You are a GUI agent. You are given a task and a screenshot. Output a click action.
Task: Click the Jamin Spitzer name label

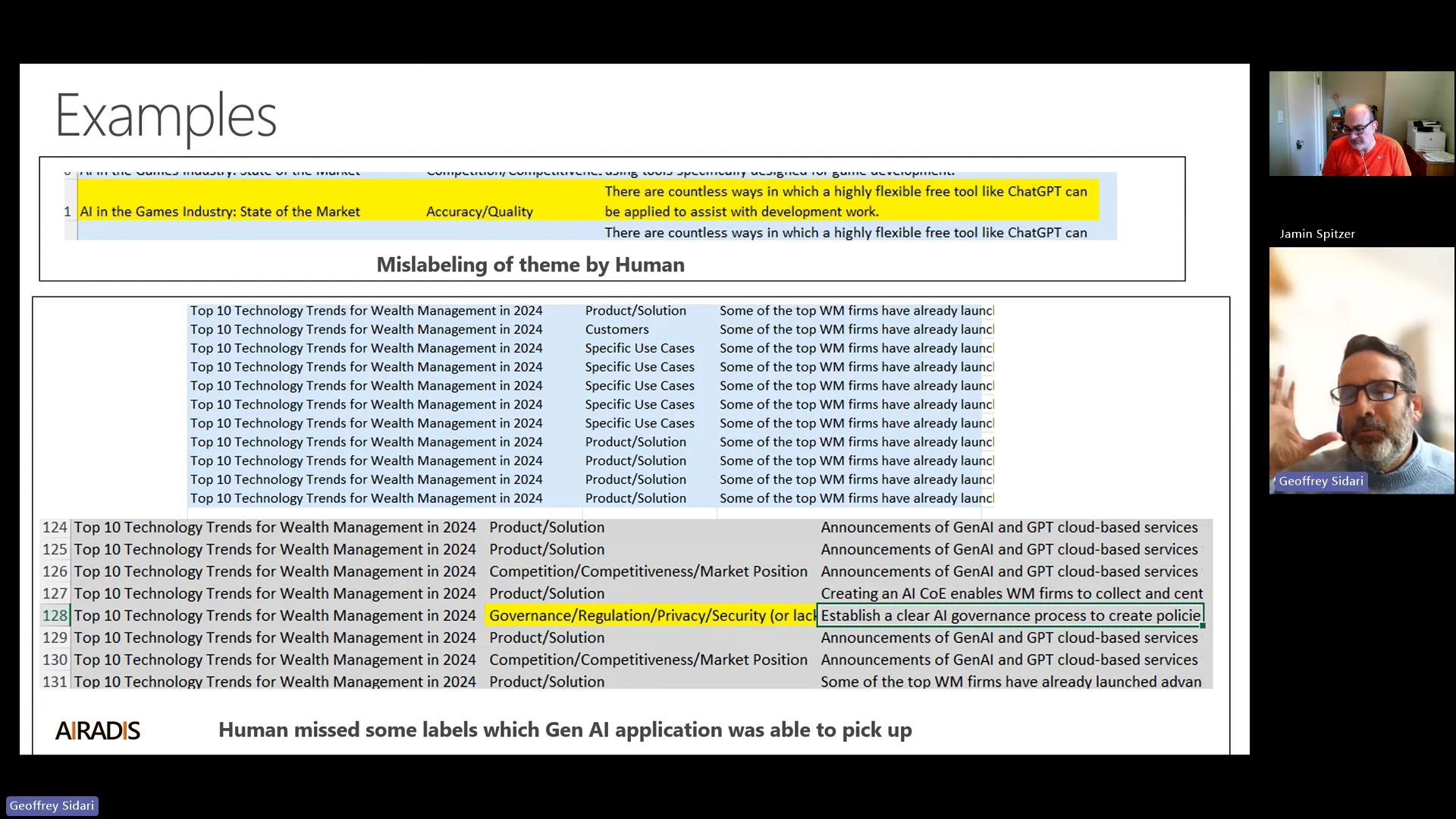point(1316,234)
